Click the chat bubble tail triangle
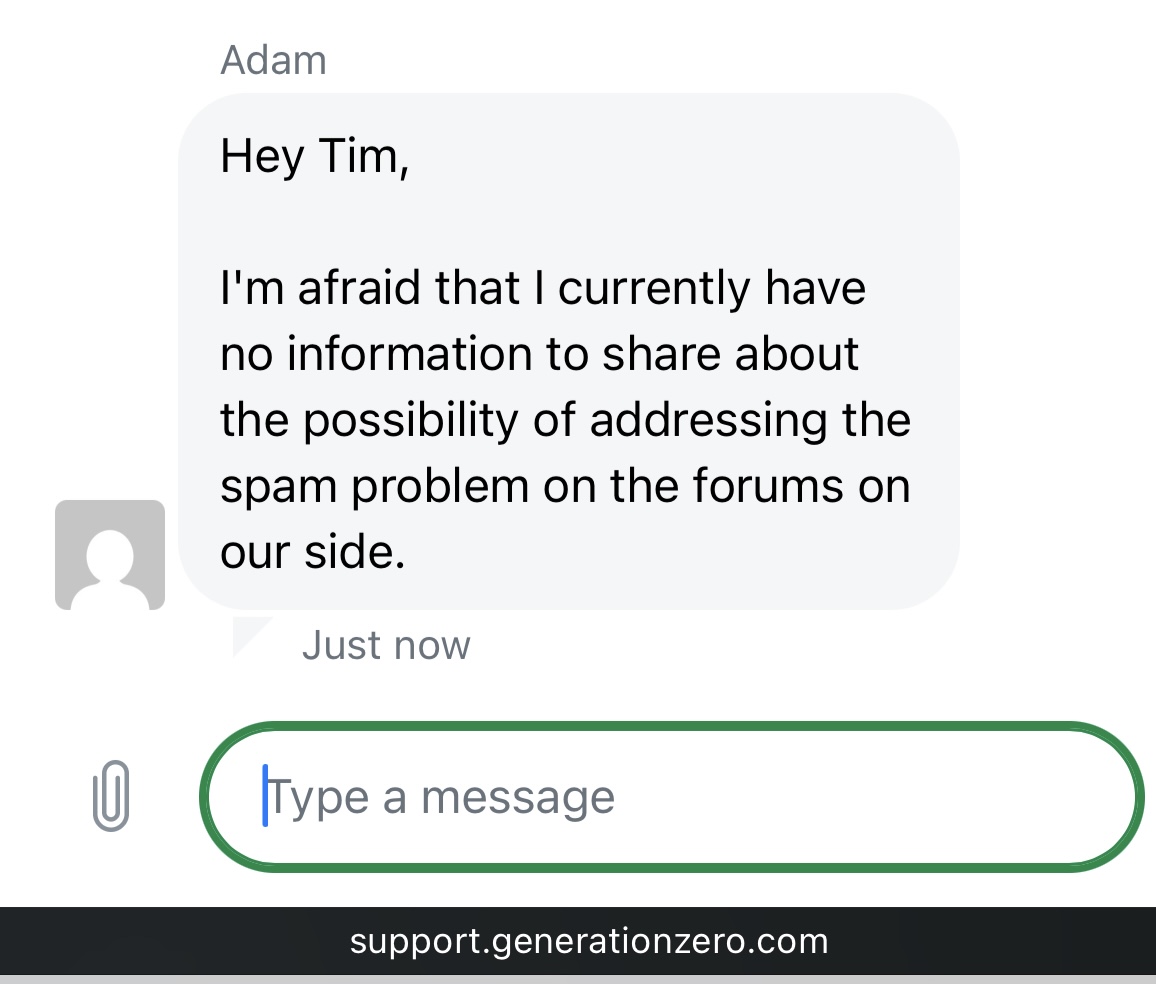The height and width of the screenshot is (984, 1156). pos(251,636)
